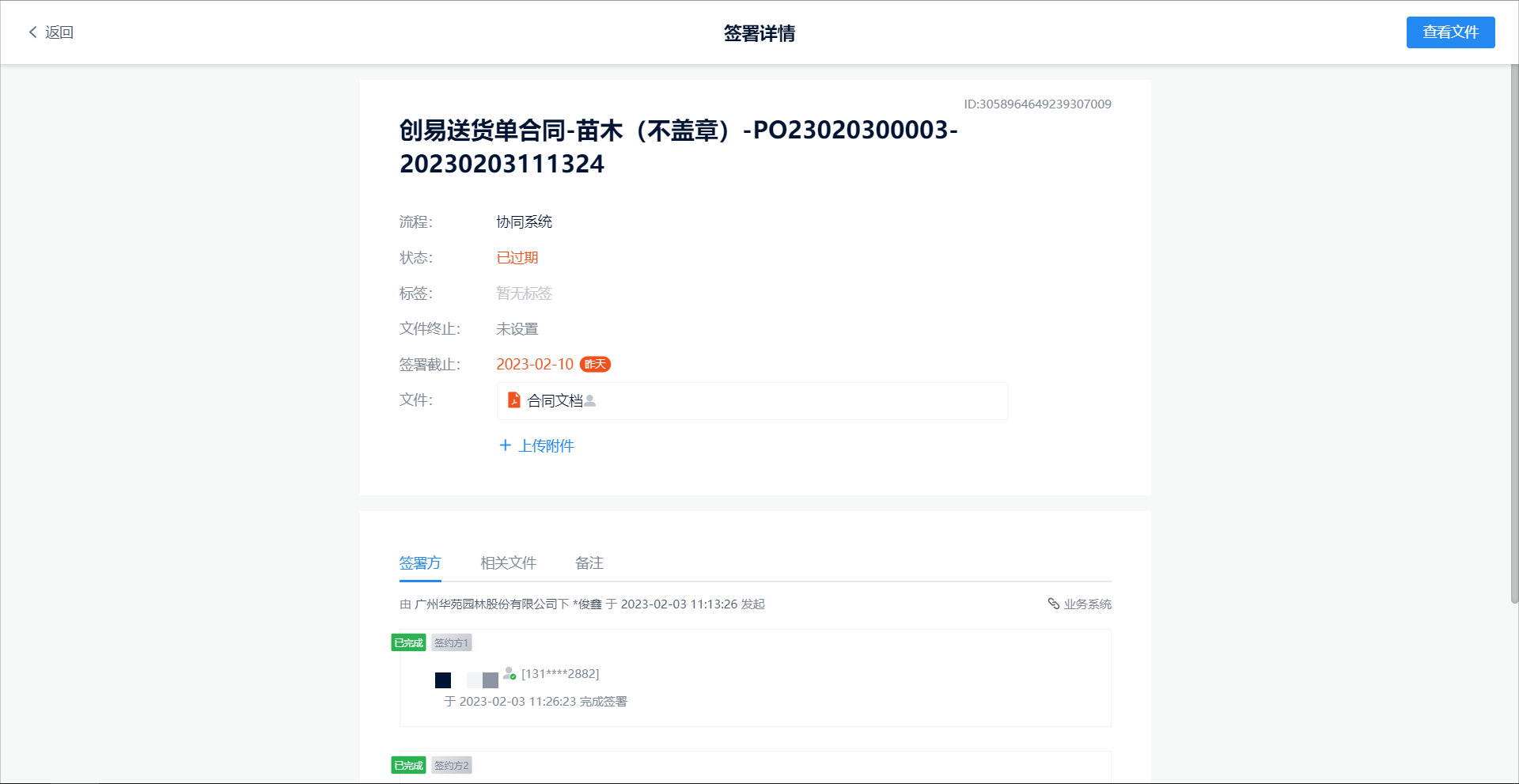Click the 暂无标签 placeholder text
Viewport: 1519px width, 784px height.
coord(524,294)
